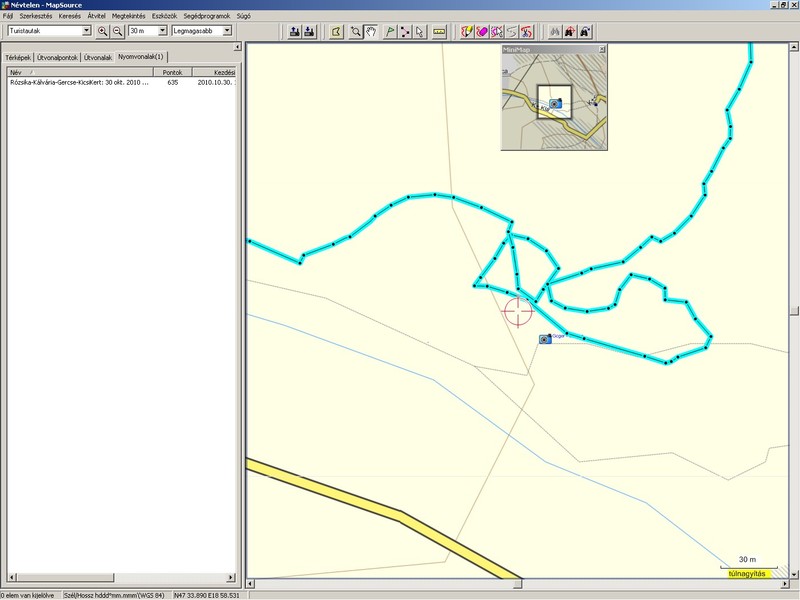
Task: Select the Waypoint flag tool
Action: (389, 31)
